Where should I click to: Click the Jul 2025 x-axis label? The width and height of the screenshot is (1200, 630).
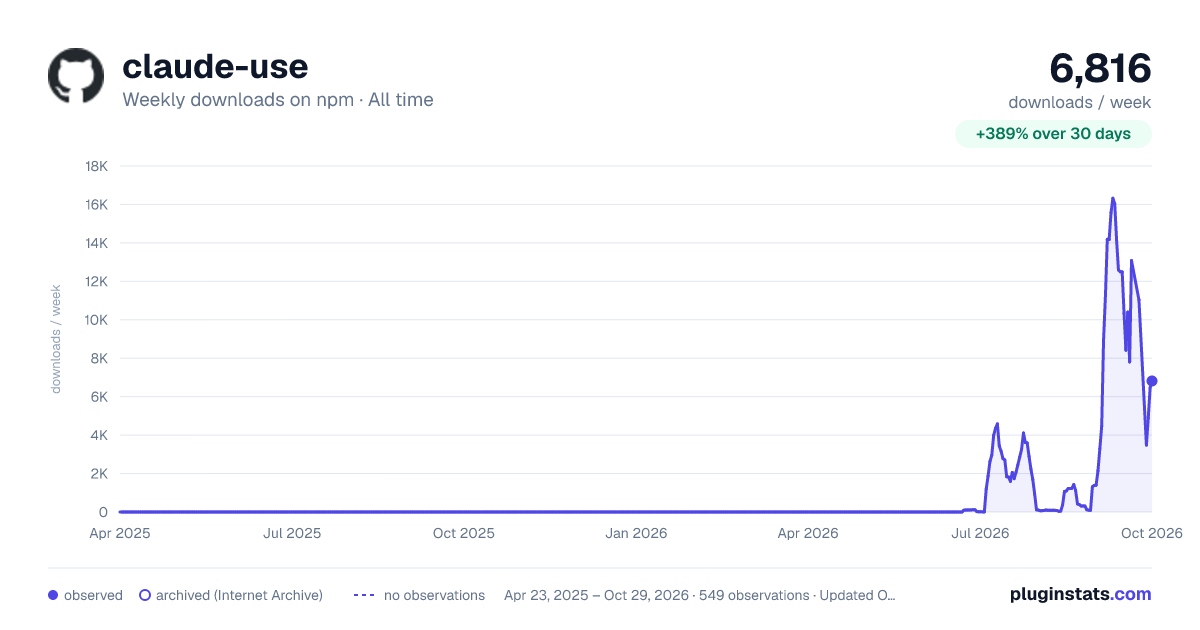tap(292, 533)
